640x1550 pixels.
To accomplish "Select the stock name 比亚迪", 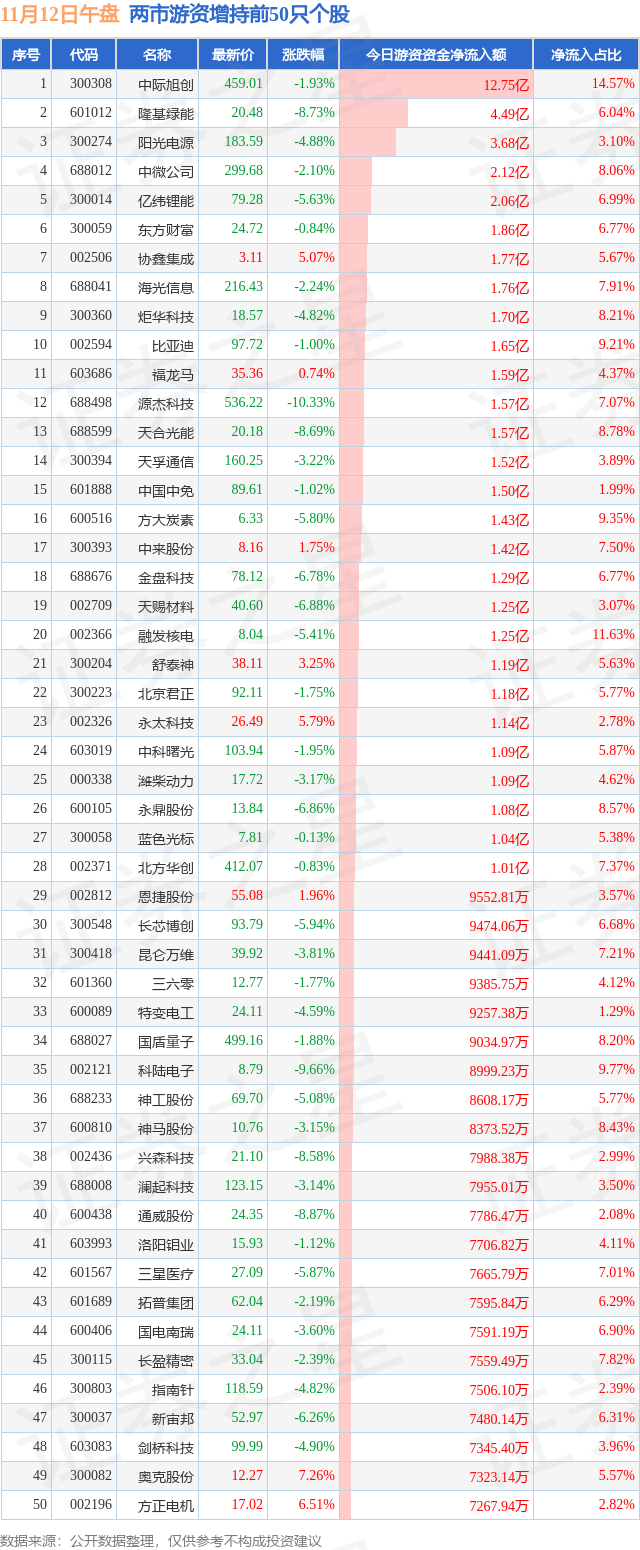I will point(173,346).
